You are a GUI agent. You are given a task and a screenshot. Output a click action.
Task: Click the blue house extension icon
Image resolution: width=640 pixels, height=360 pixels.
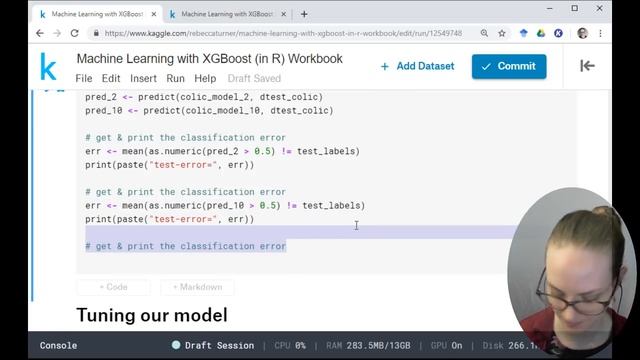pyautogui.click(x=523, y=33)
